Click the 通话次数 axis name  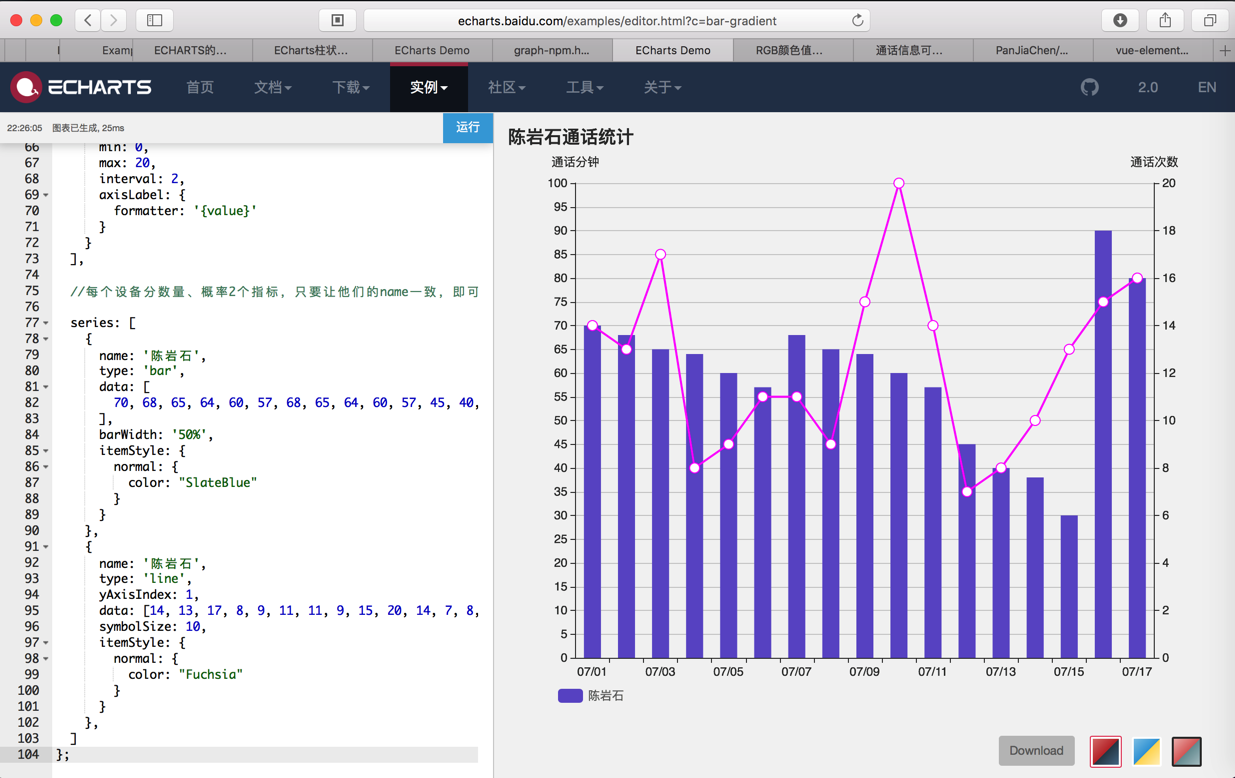click(1154, 162)
